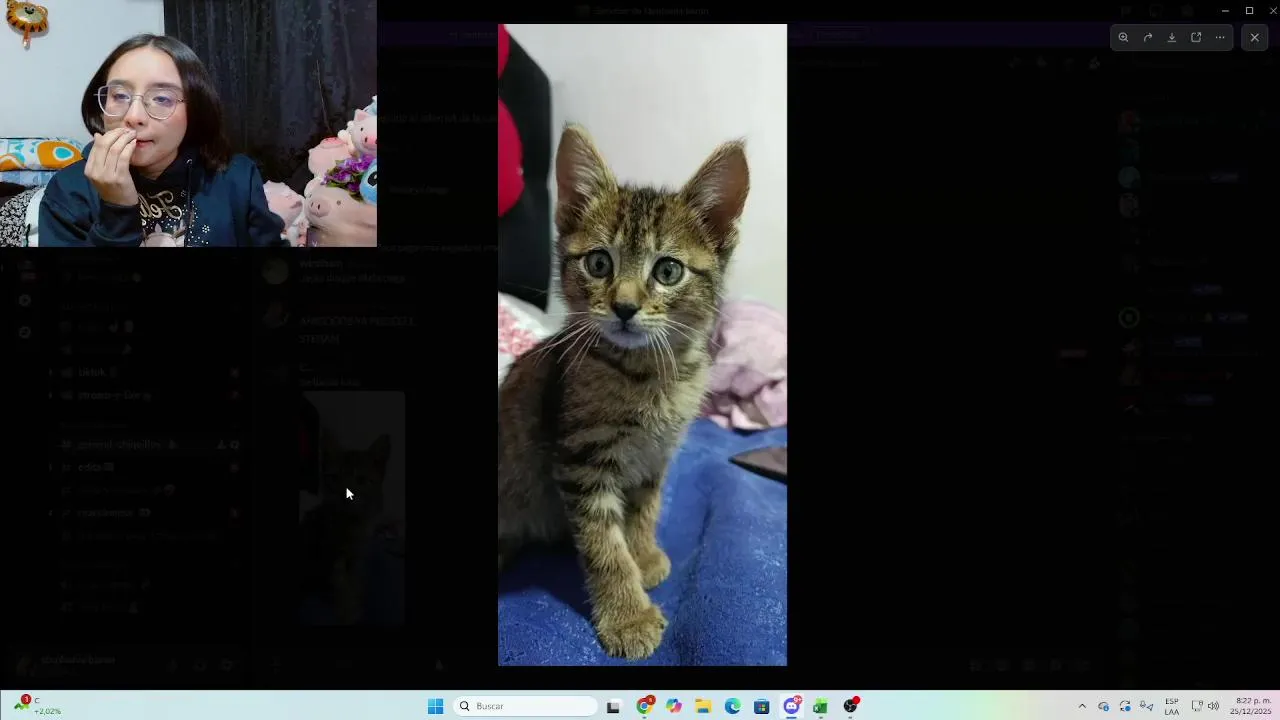
Task: Open Microsoft Store from taskbar
Action: pyautogui.click(x=761, y=706)
